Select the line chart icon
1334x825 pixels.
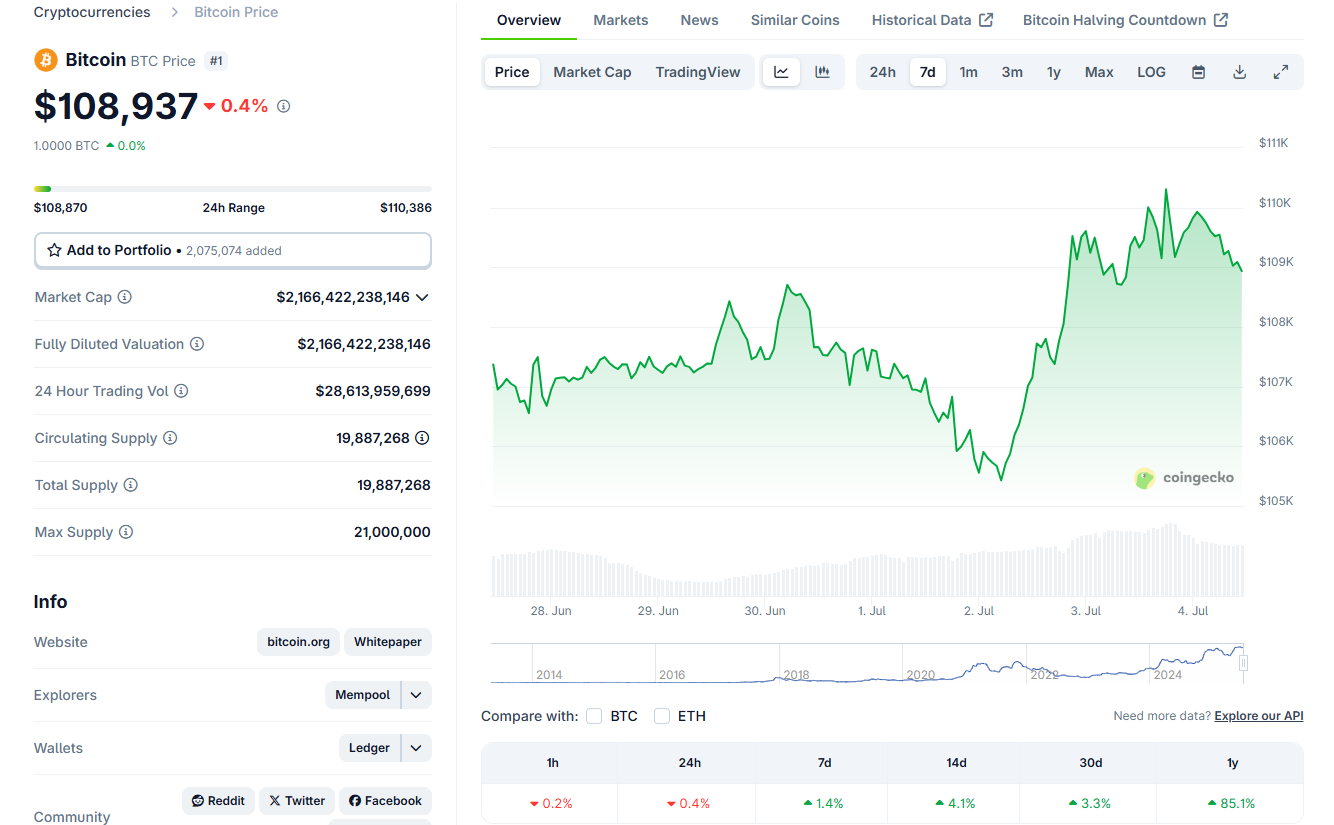pos(781,72)
